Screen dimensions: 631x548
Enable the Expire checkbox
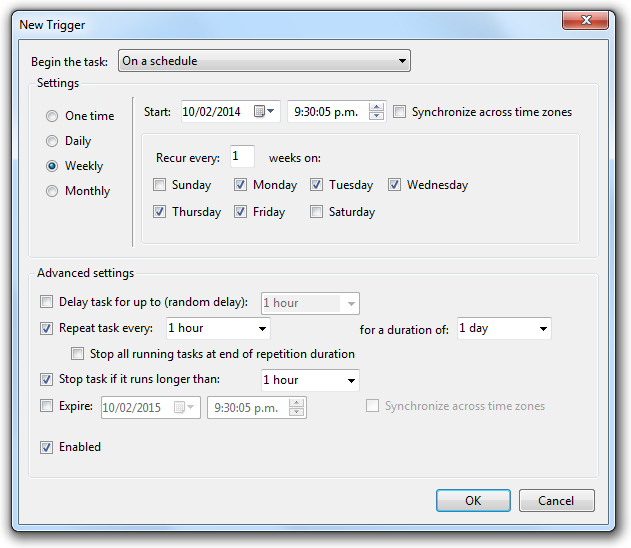(x=46, y=406)
